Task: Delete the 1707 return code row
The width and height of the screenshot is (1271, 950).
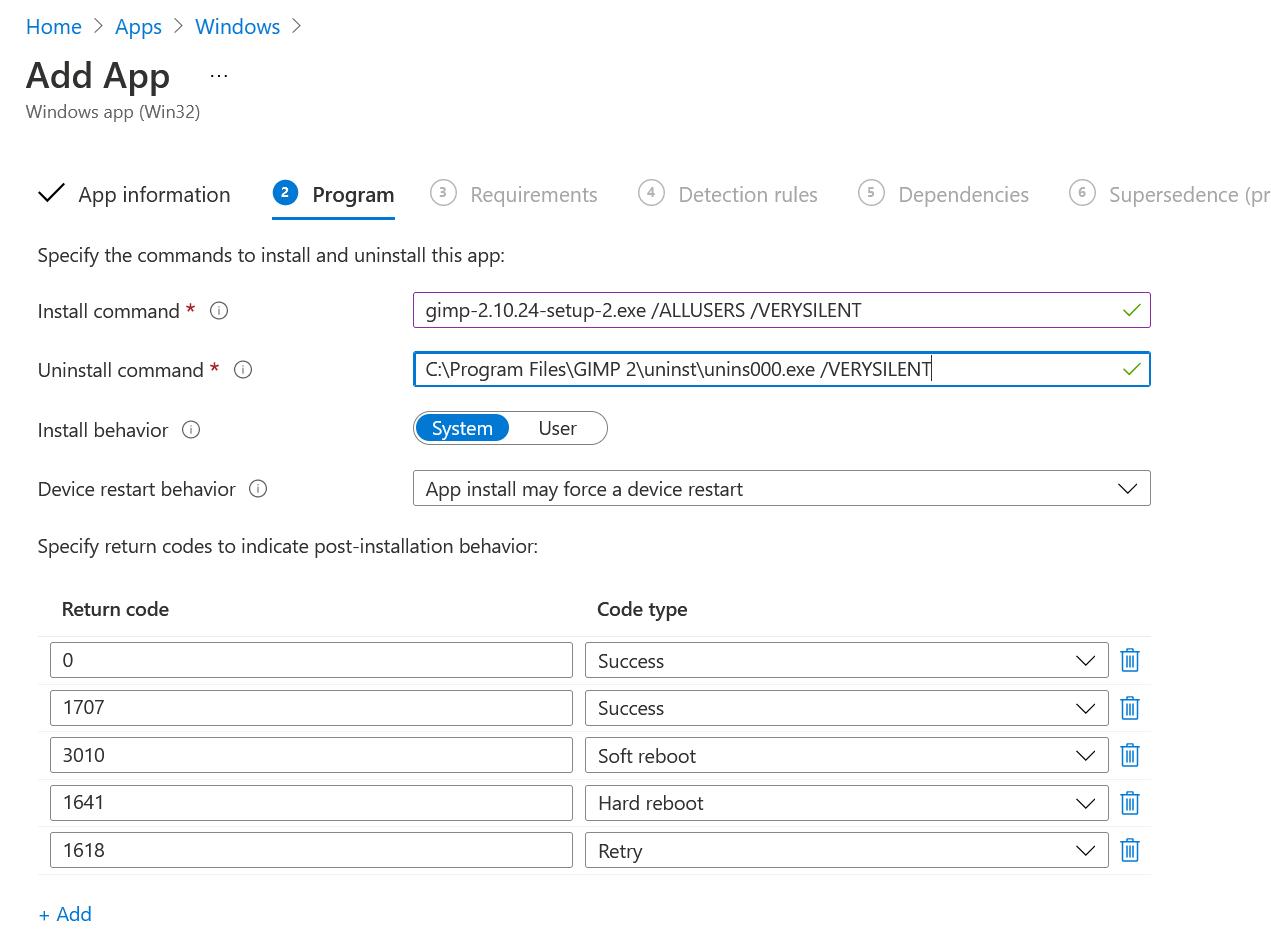Action: [1130, 708]
